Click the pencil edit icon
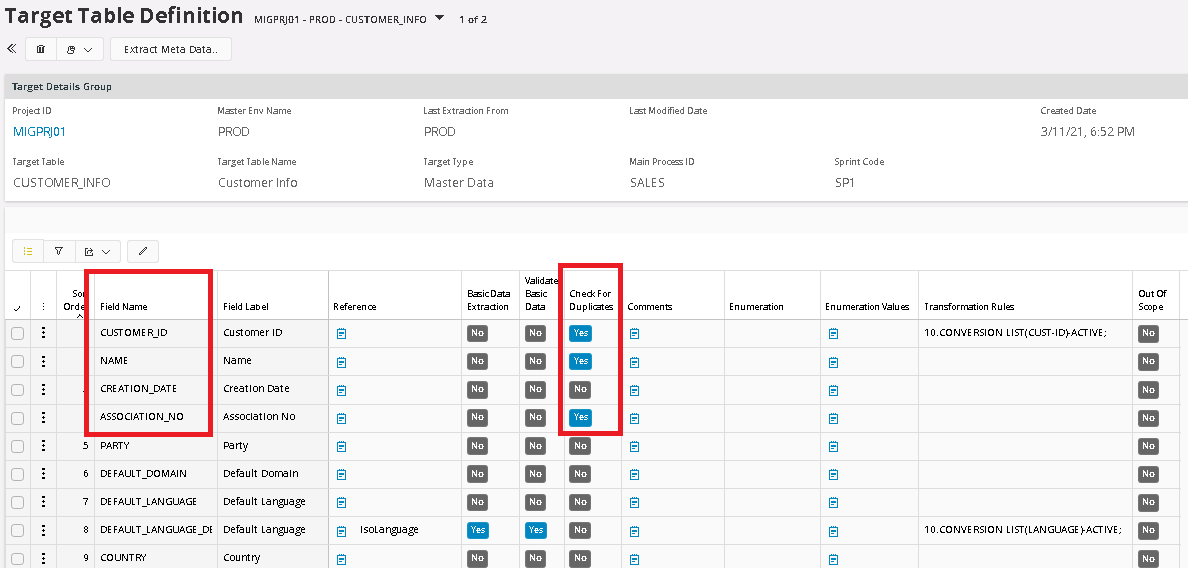Image resolution: width=1188 pixels, height=568 pixels. point(142,251)
